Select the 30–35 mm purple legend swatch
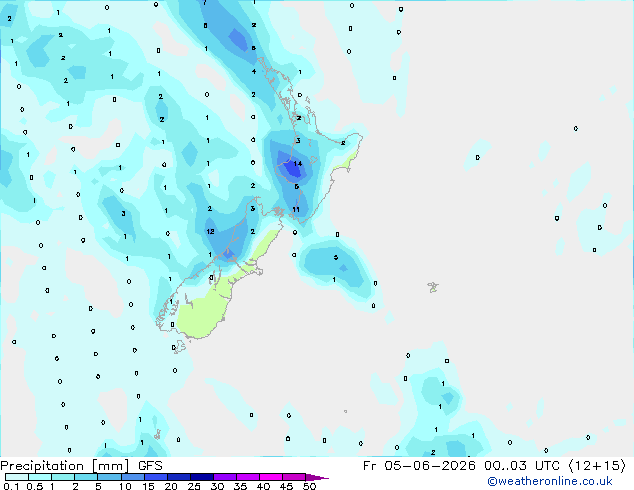The image size is (634, 490). pos(225,477)
